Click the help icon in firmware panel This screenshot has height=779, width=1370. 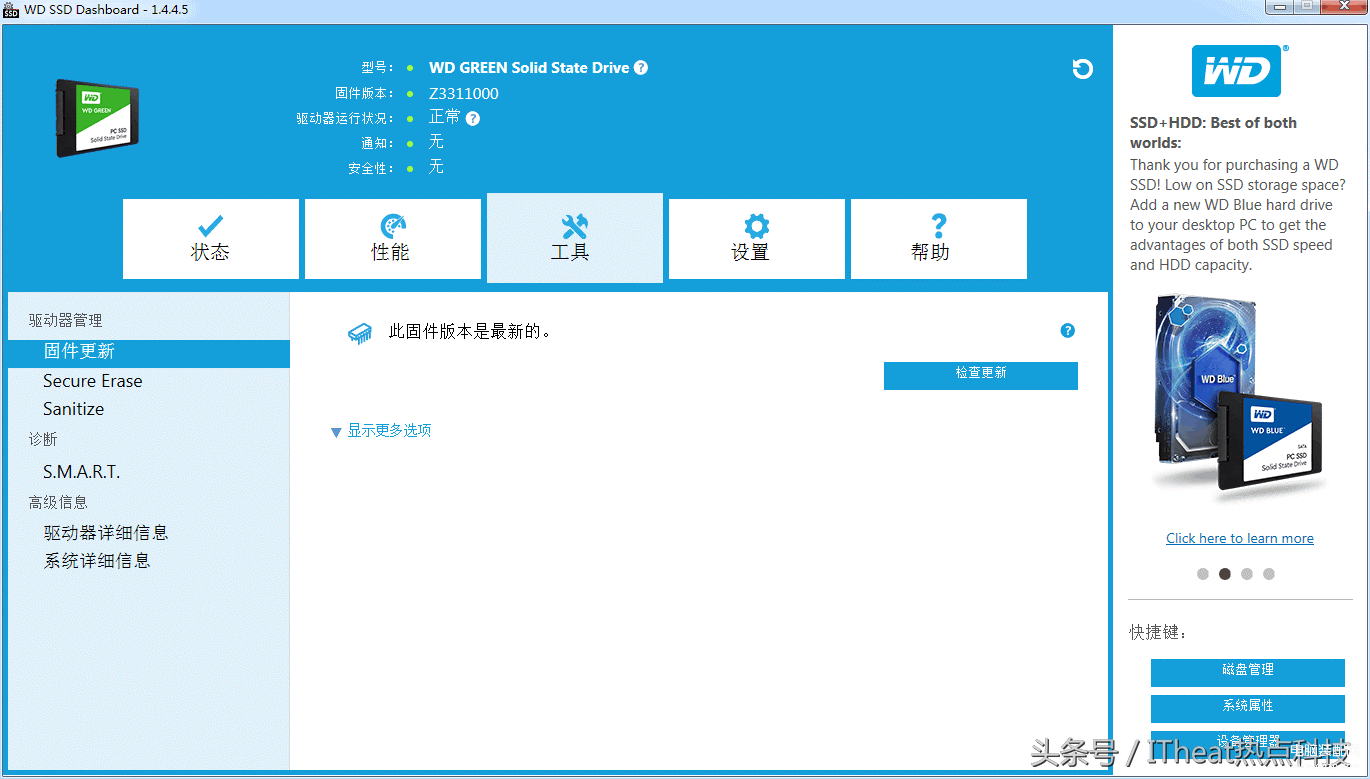click(1068, 330)
